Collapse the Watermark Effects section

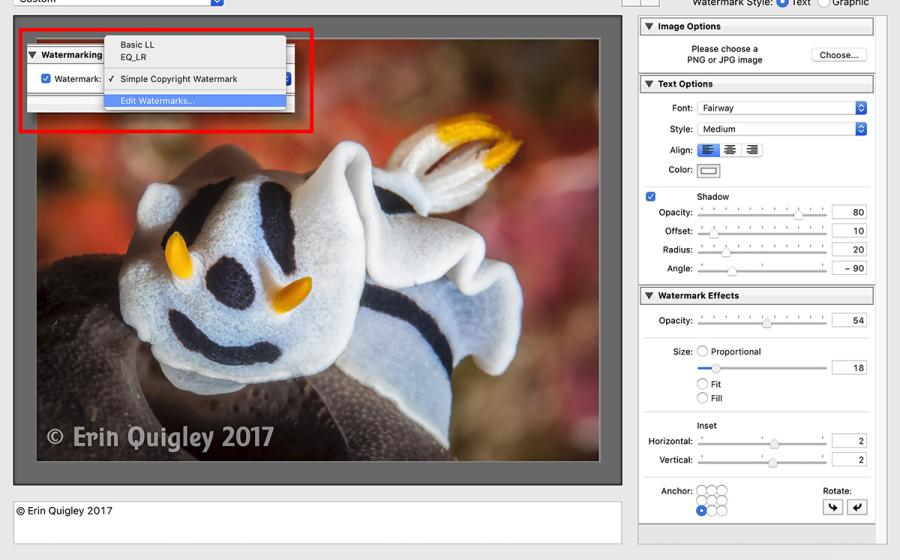649,296
